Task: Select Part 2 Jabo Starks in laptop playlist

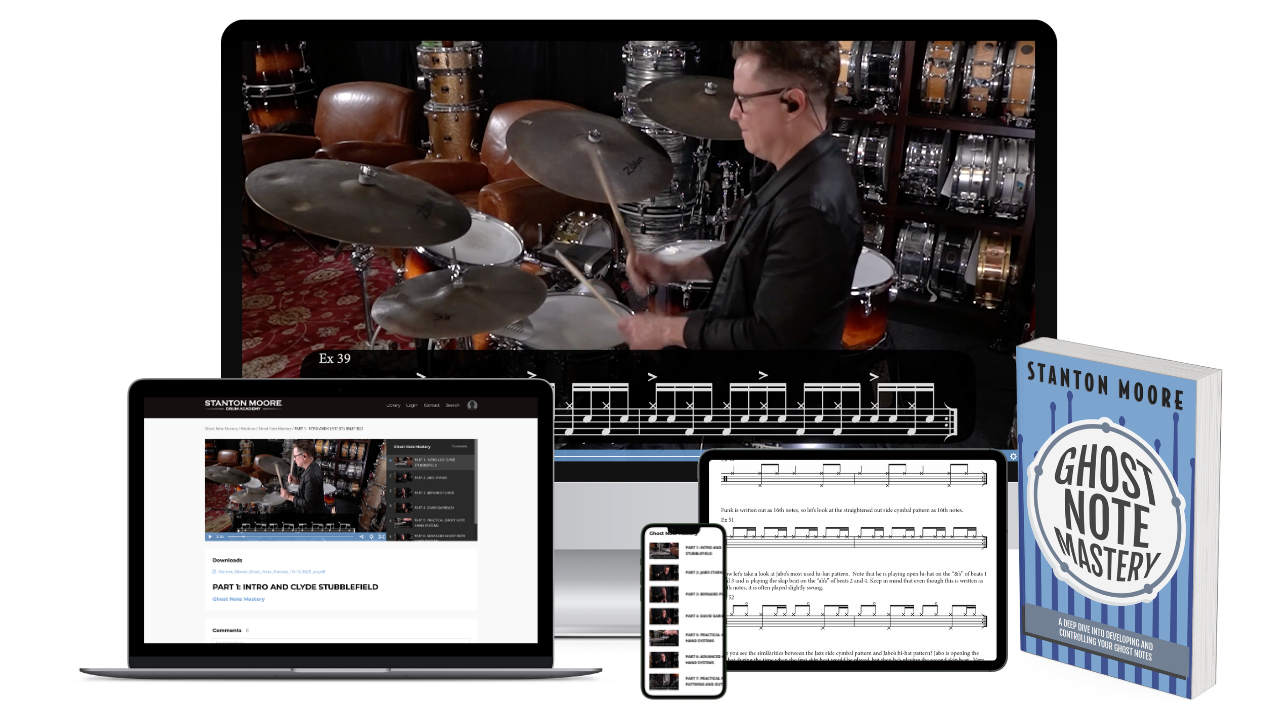Action: [x=431, y=477]
